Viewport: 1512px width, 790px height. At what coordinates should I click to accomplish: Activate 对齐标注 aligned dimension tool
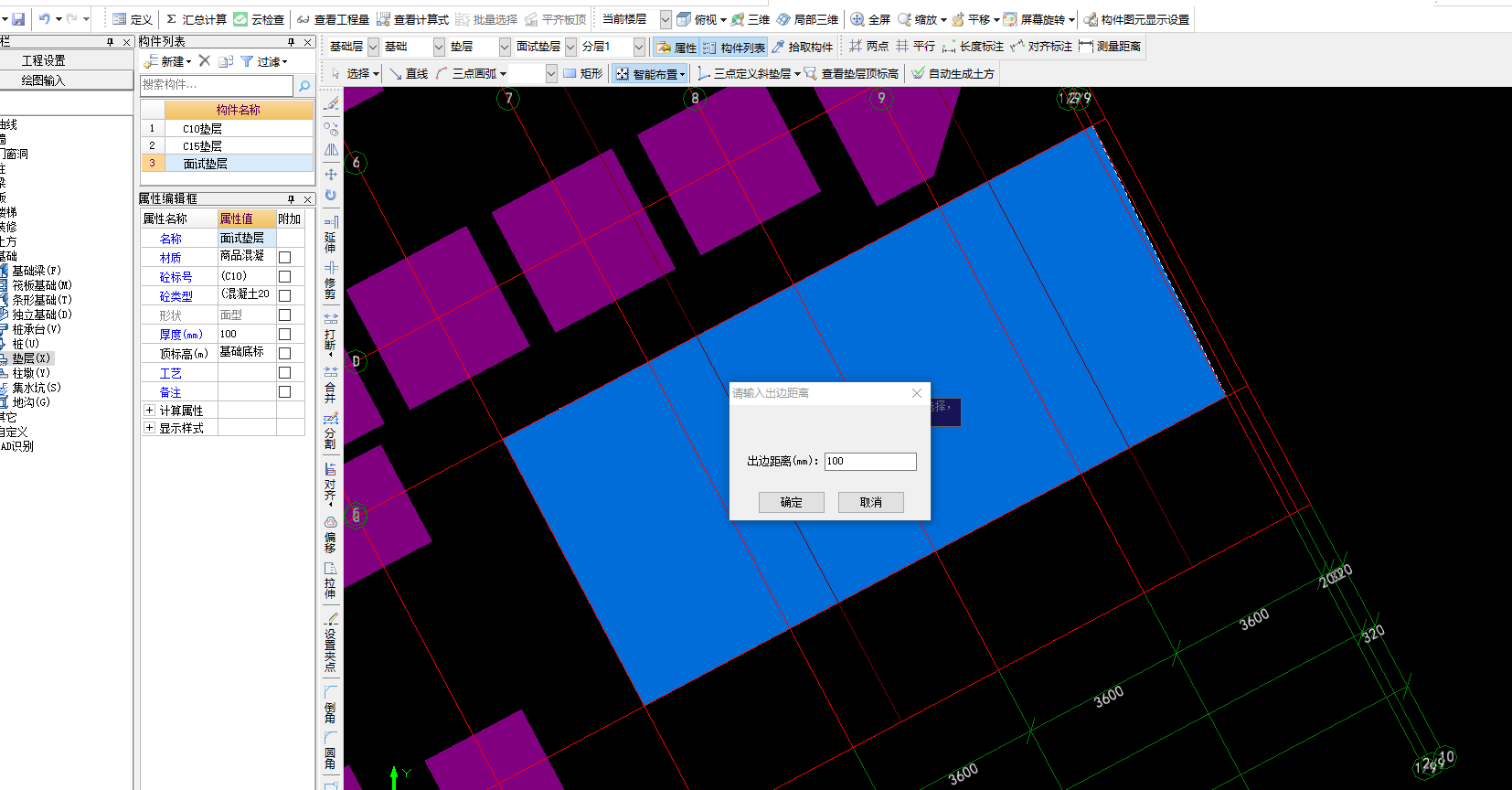coord(1041,47)
